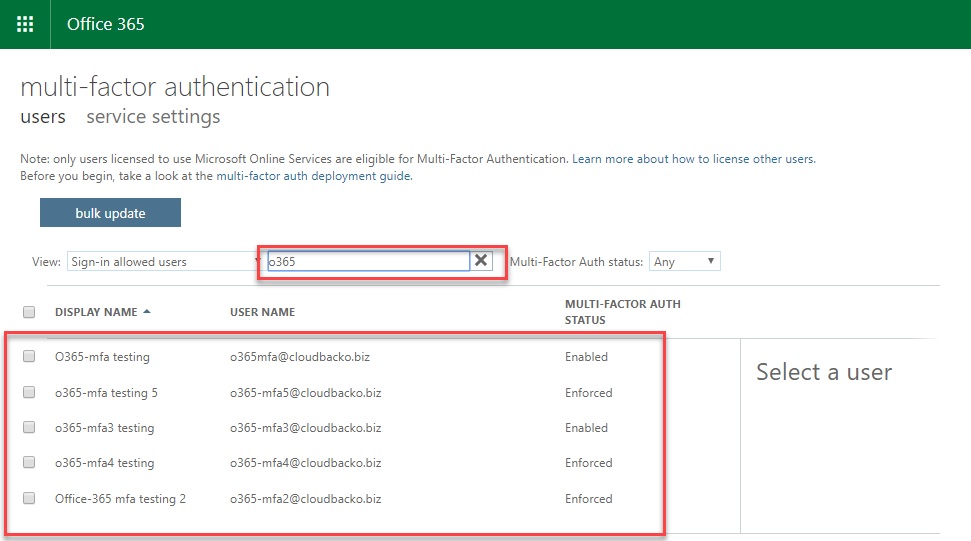The width and height of the screenshot is (971, 541).
Task: Select the o365-mfa3 testing checkbox
Action: 29,427
